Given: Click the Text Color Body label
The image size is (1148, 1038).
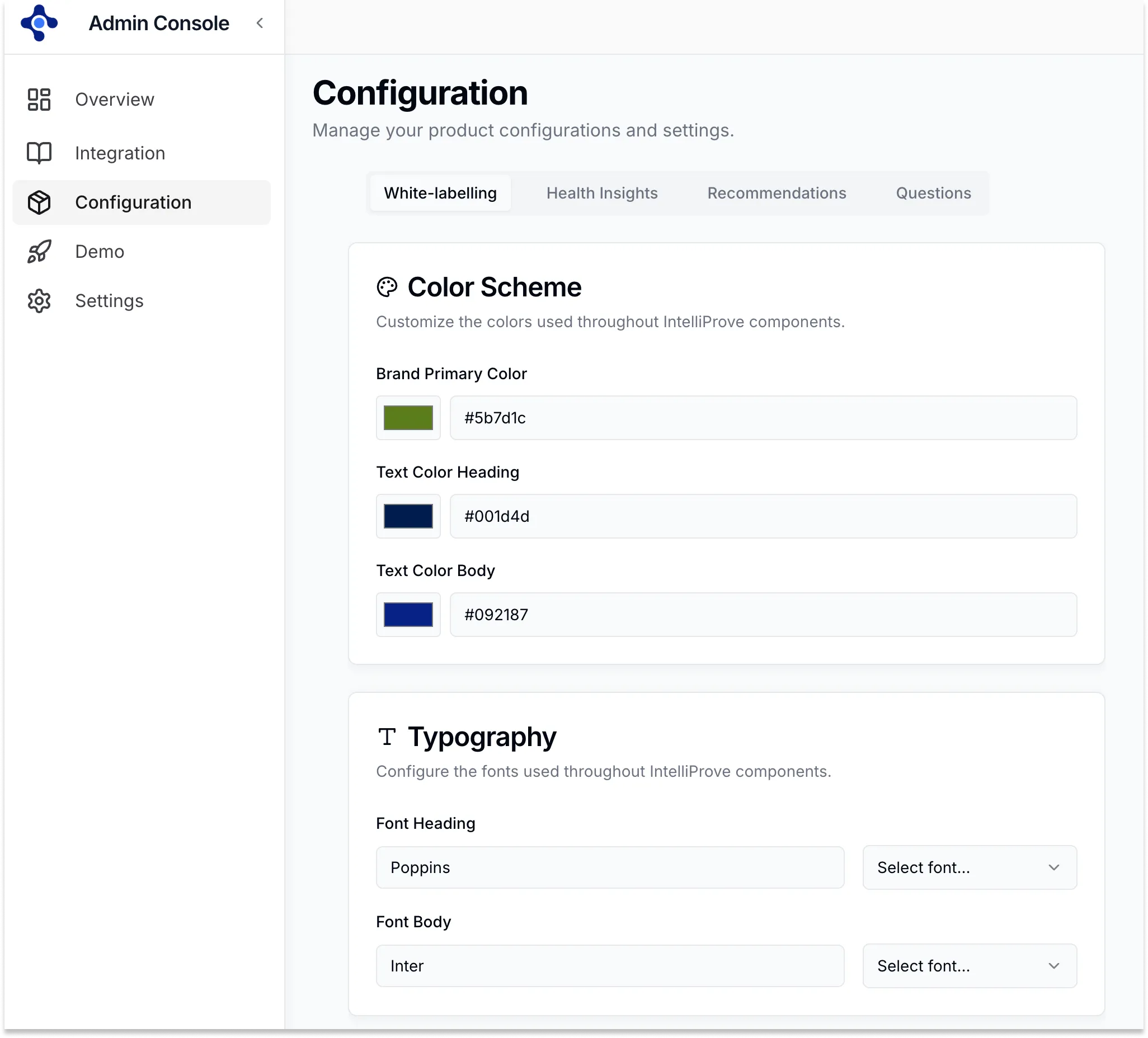Looking at the screenshot, I should coord(435,570).
